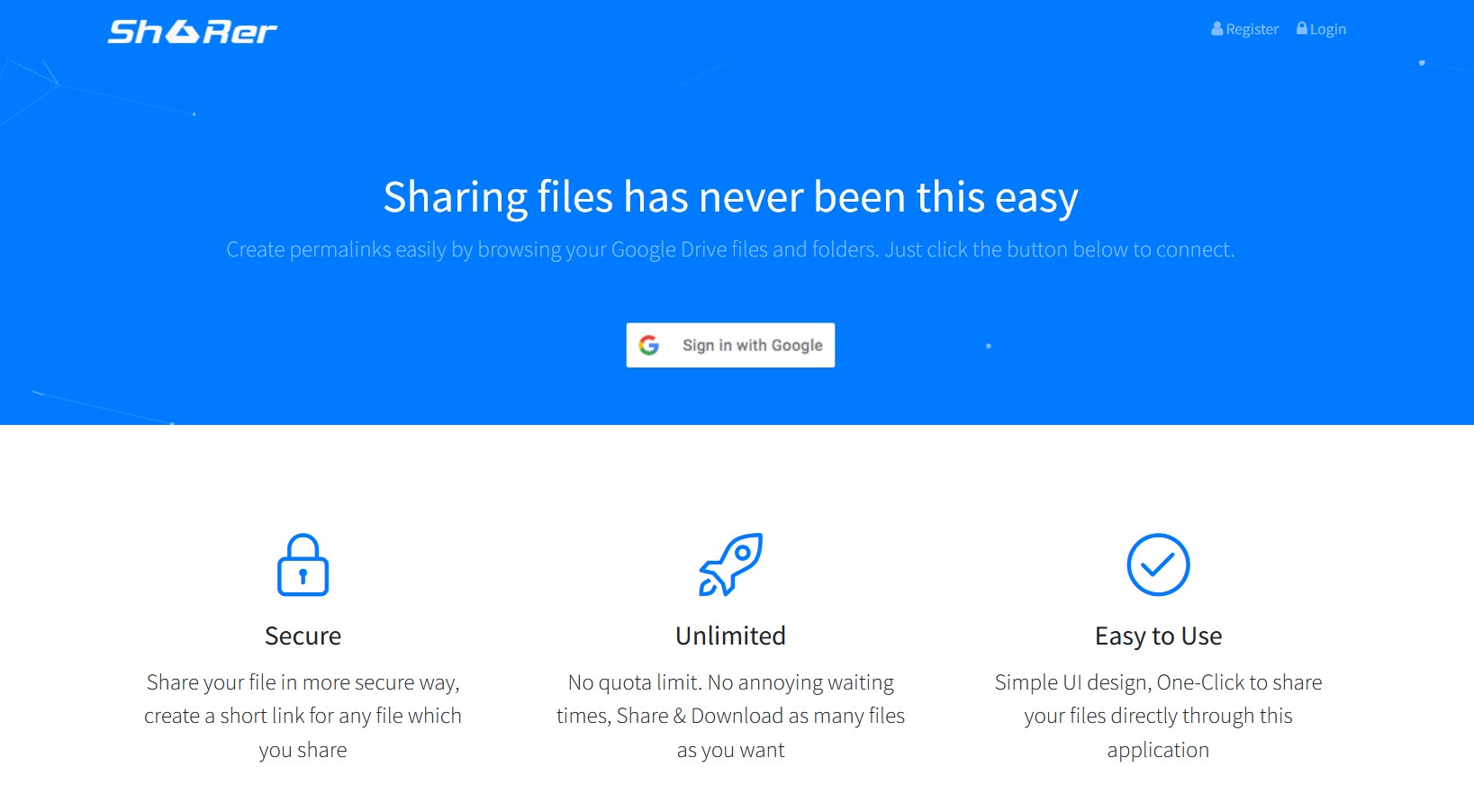Click the Sign in with Google button
Image resolution: width=1474 pixels, height=812 pixels.
point(730,345)
